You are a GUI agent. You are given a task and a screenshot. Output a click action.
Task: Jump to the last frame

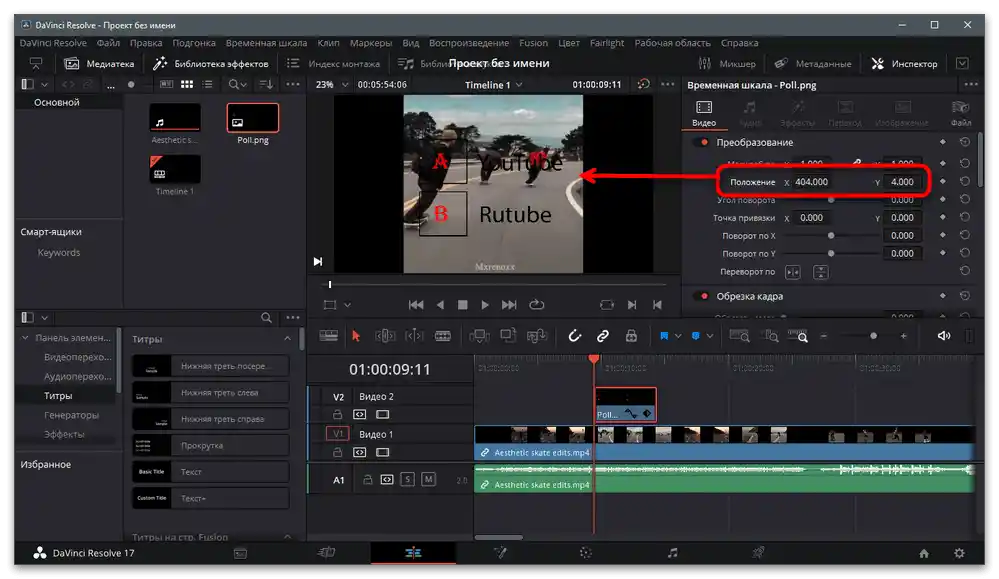[509, 305]
